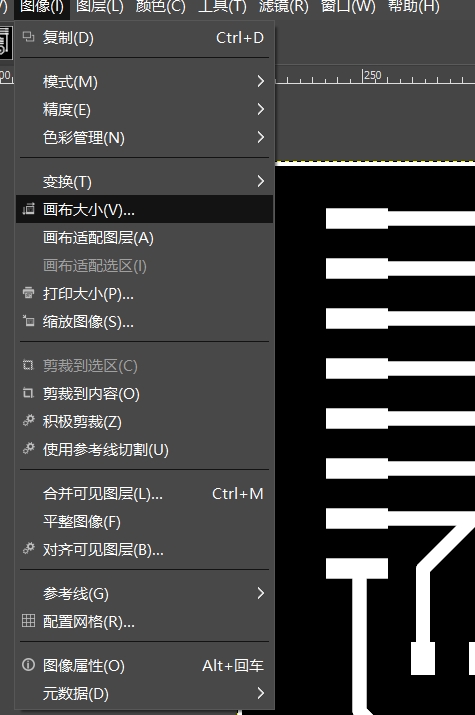The image size is (475, 715).
Task: Click the arrow next to 色彩管理(N)
Action: tap(260, 137)
